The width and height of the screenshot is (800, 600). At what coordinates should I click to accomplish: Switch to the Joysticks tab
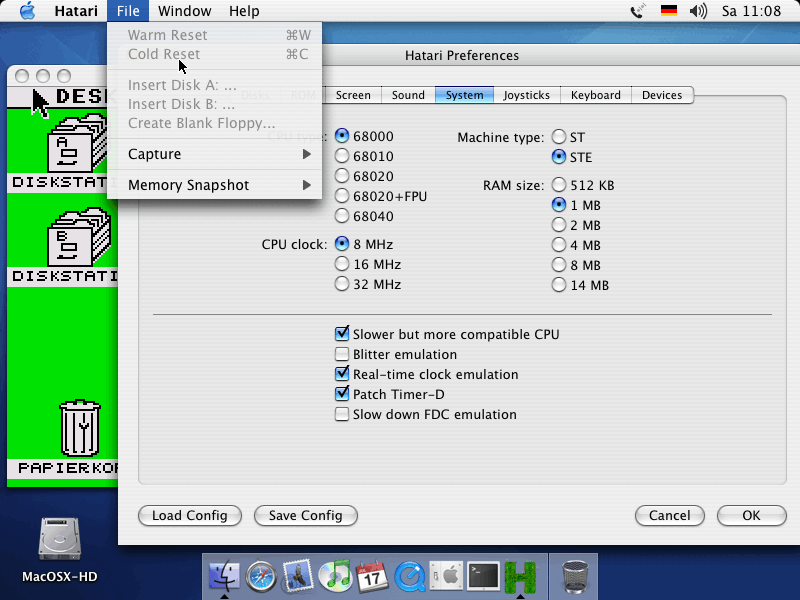pyautogui.click(x=527, y=95)
